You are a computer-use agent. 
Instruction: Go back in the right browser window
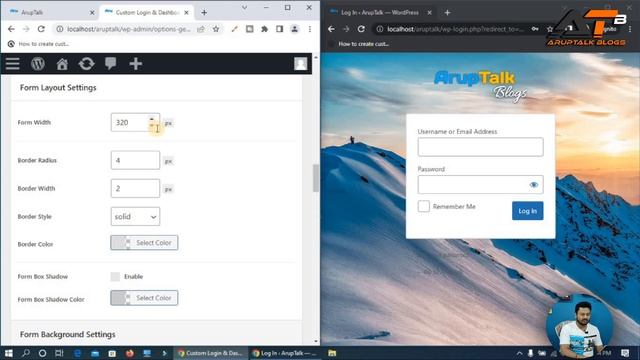coord(331,29)
